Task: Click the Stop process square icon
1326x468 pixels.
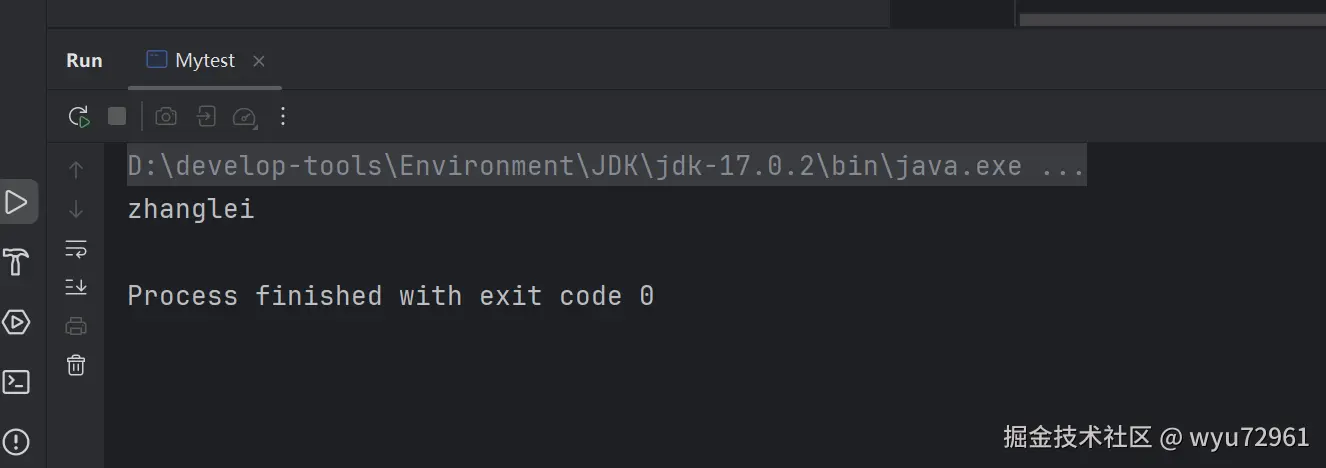Action: [117, 117]
